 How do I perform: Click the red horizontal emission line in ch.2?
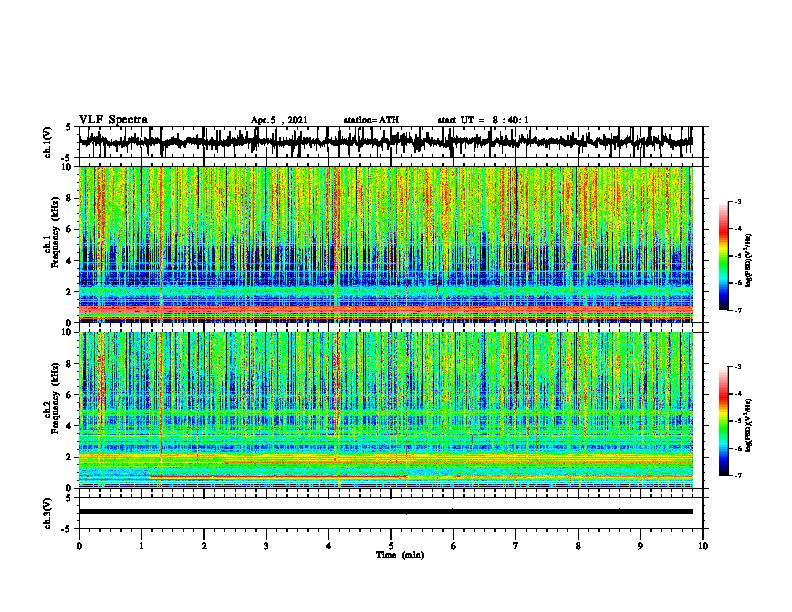coord(278,477)
